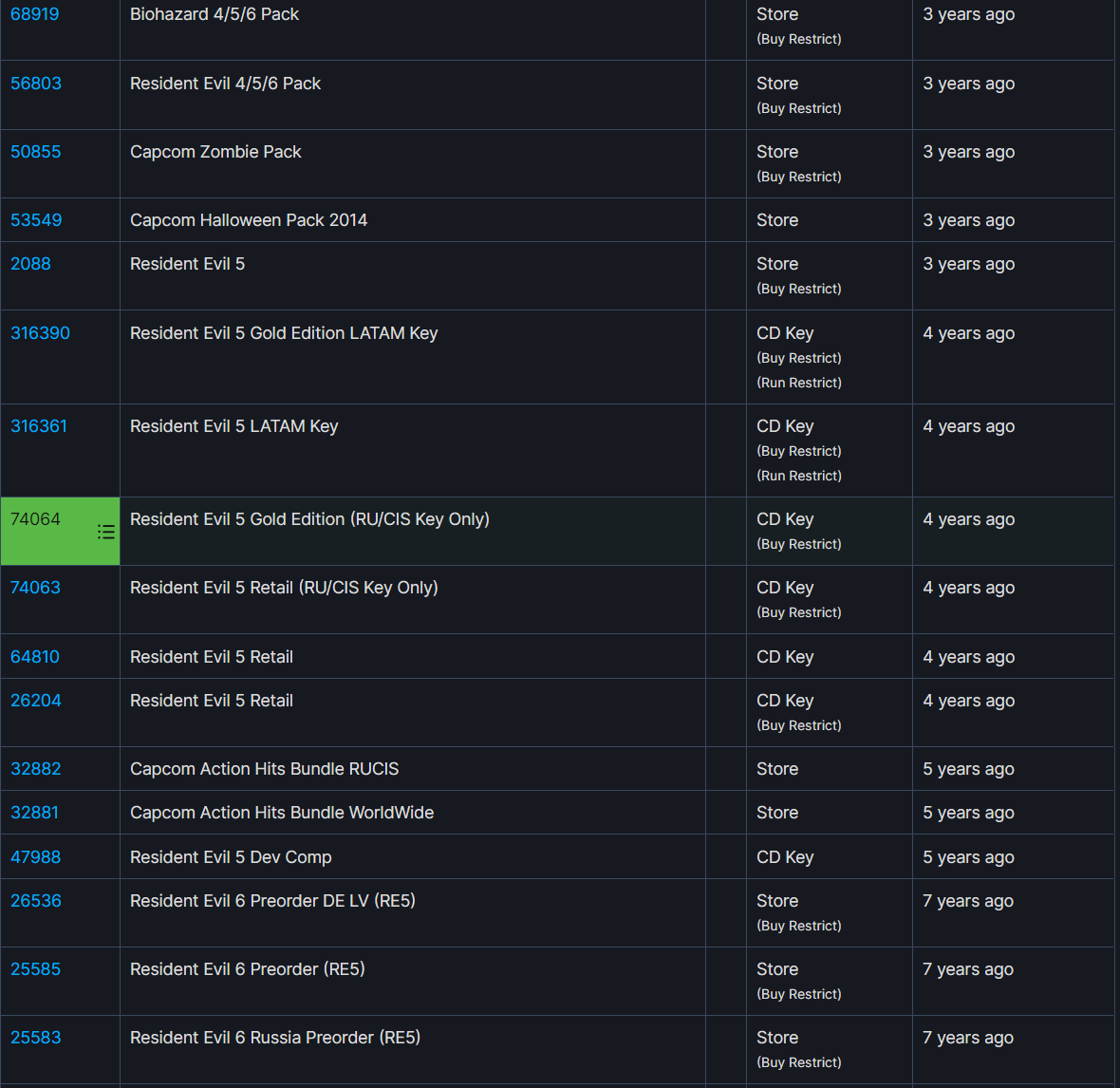Click 'CD Key' type in row 316390

click(x=785, y=333)
